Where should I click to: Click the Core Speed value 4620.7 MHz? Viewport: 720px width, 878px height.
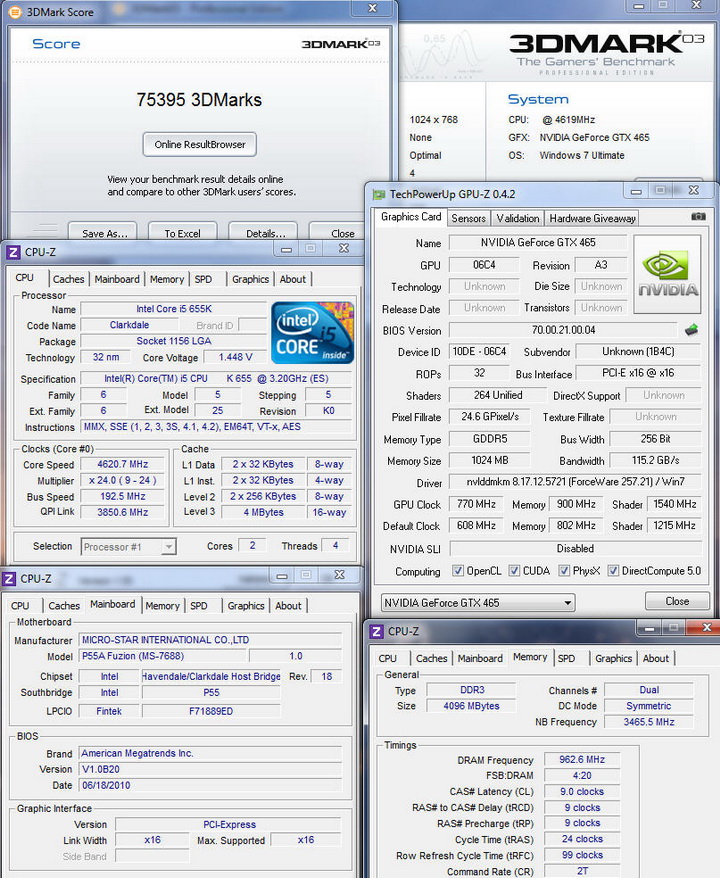tap(123, 464)
